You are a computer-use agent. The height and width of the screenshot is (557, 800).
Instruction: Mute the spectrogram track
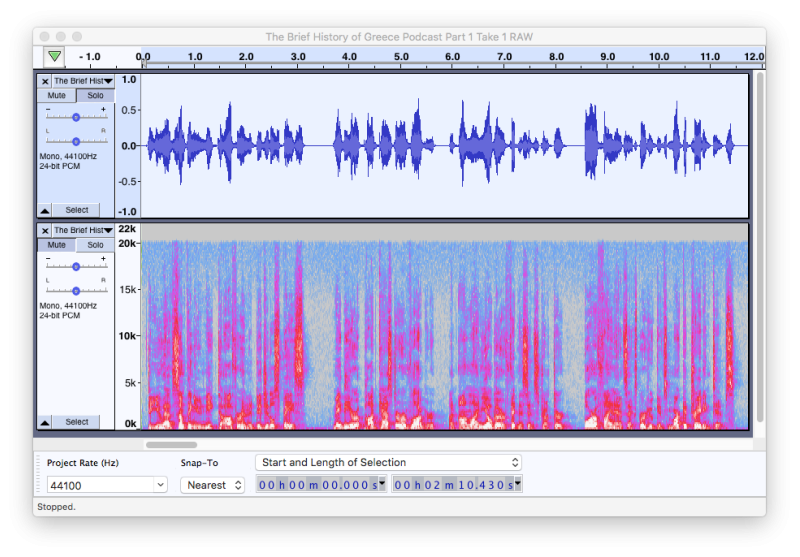click(57, 245)
